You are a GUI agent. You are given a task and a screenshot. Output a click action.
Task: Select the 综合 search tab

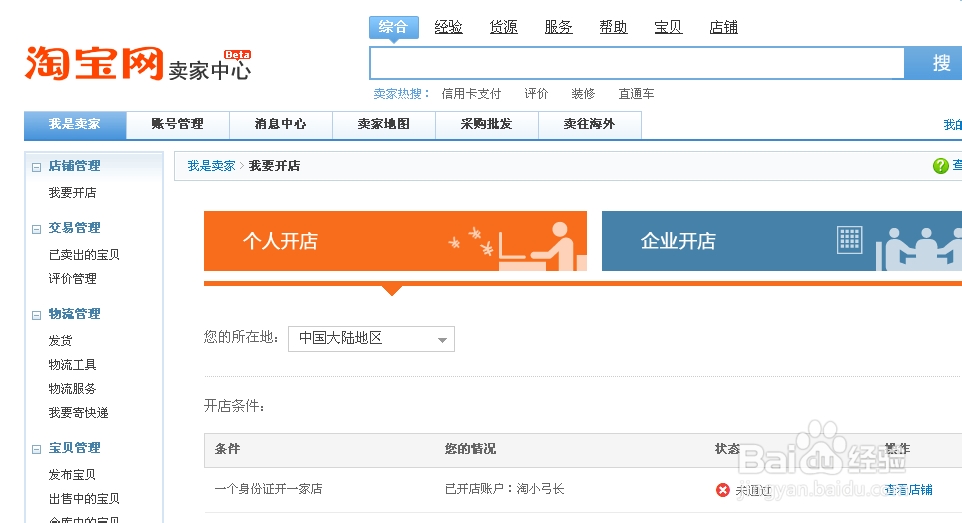[x=393, y=27]
